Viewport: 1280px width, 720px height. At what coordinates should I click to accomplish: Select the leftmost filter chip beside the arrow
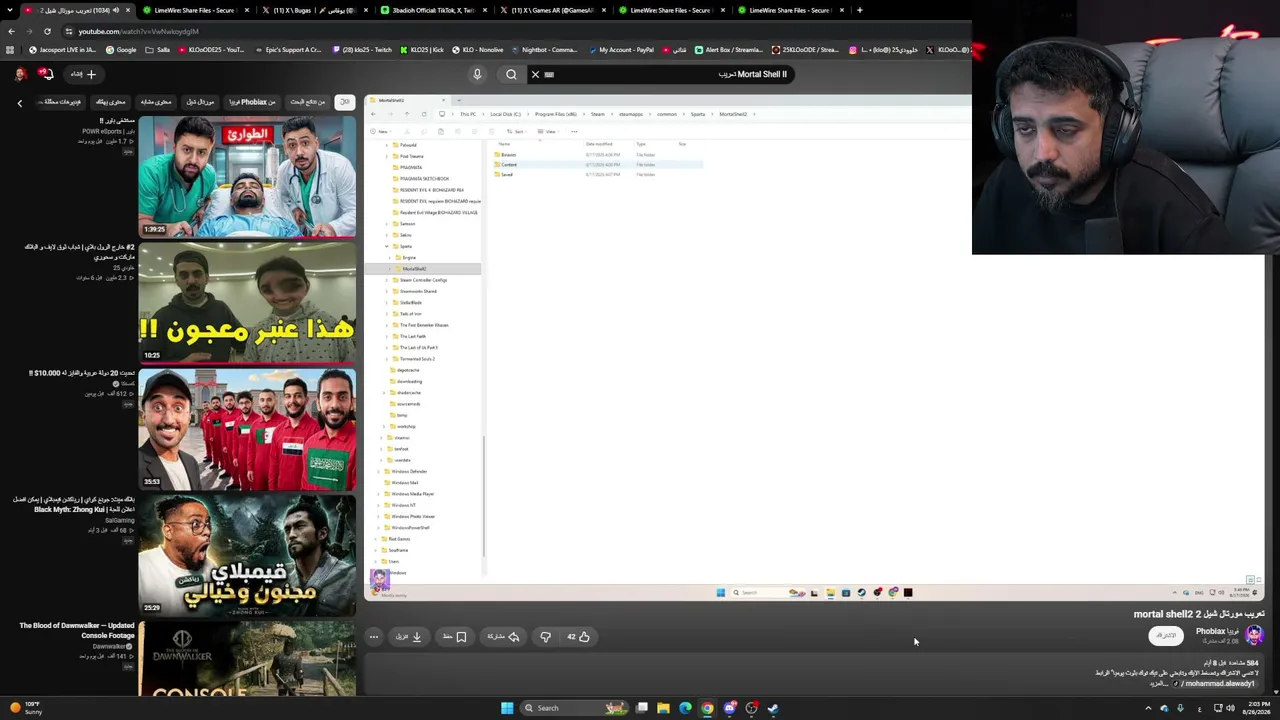pyautogui.click(x=62, y=102)
